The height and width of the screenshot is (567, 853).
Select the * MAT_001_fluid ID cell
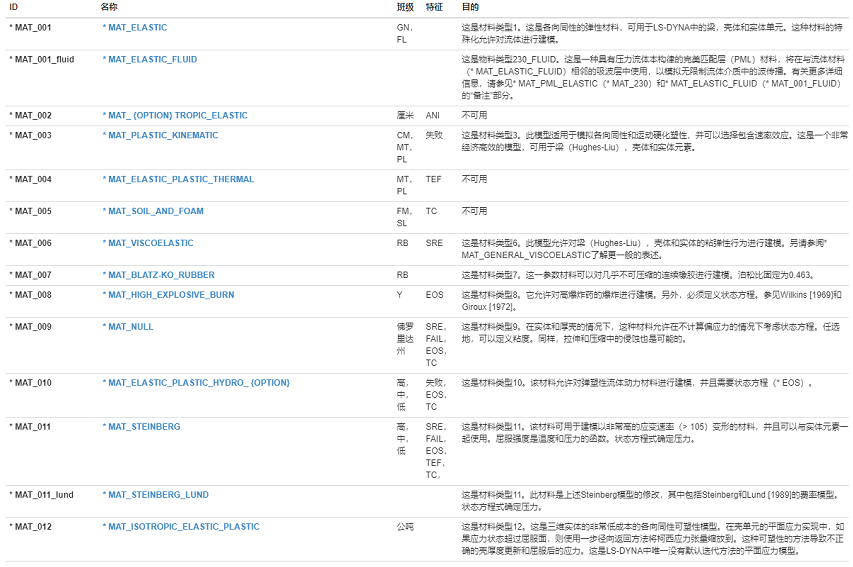click(x=42, y=59)
